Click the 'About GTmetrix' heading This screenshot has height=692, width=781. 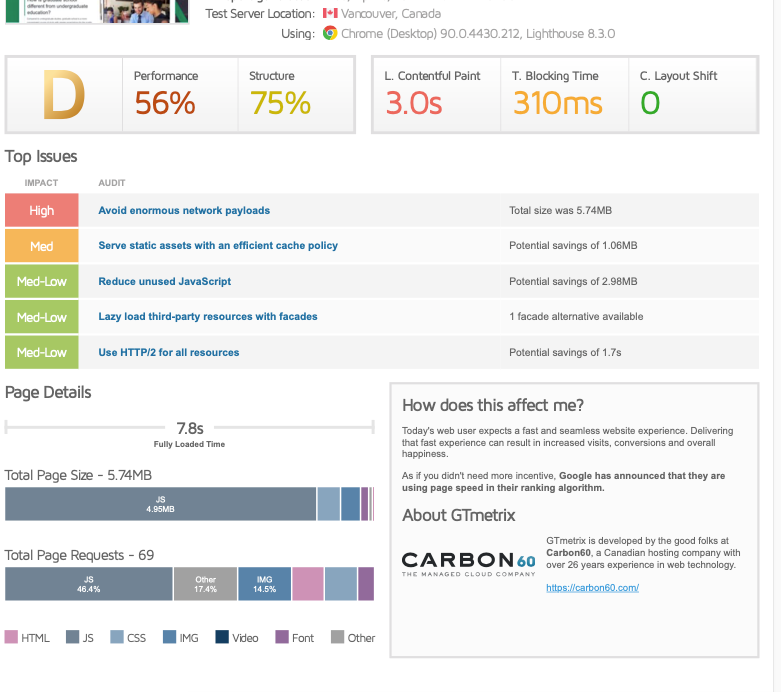(x=458, y=515)
